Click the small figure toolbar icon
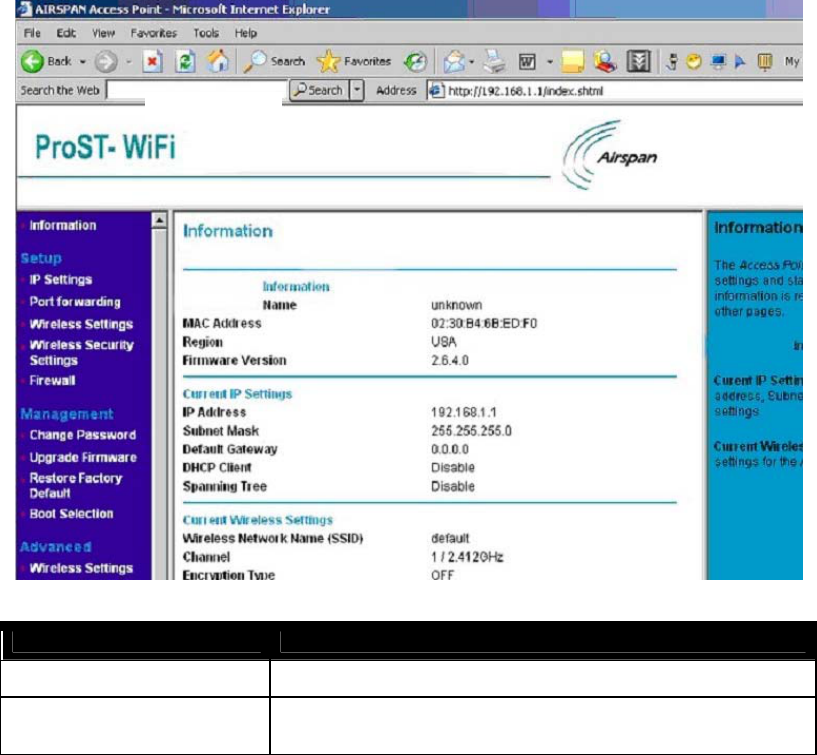 pos(672,62)
